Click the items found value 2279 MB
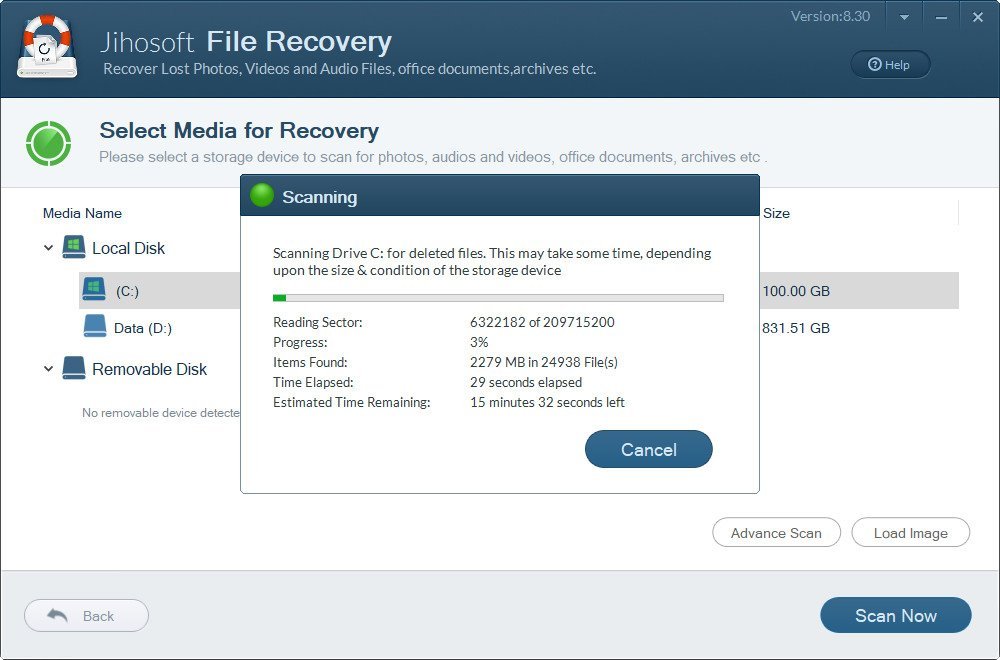 [x=544, y=362]
